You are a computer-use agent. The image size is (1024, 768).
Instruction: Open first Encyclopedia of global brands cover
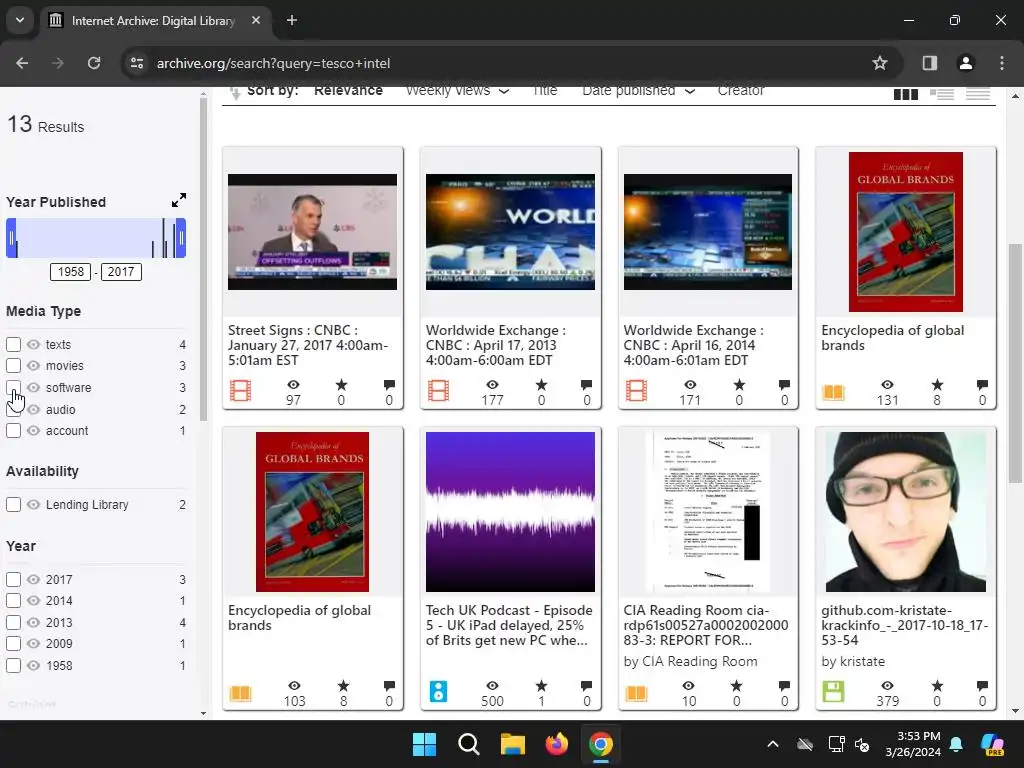906,232
